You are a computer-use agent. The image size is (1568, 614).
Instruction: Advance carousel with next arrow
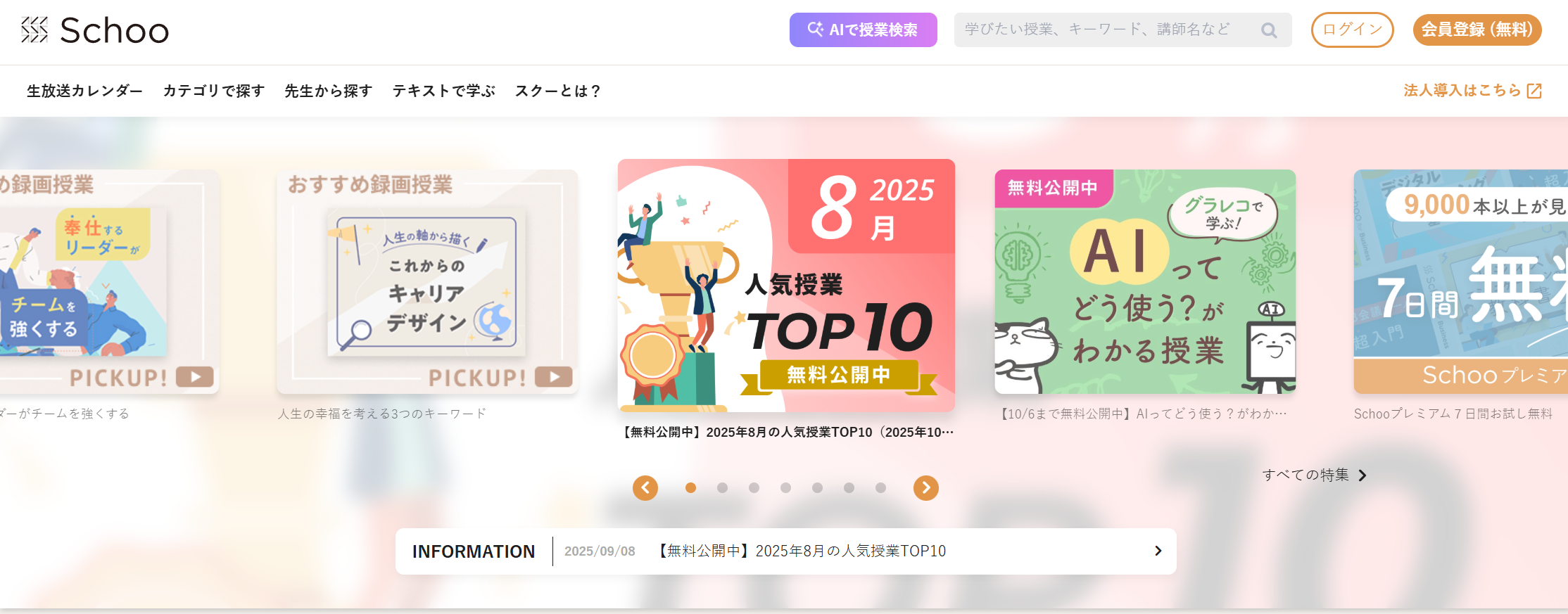[x=926, y=487]
